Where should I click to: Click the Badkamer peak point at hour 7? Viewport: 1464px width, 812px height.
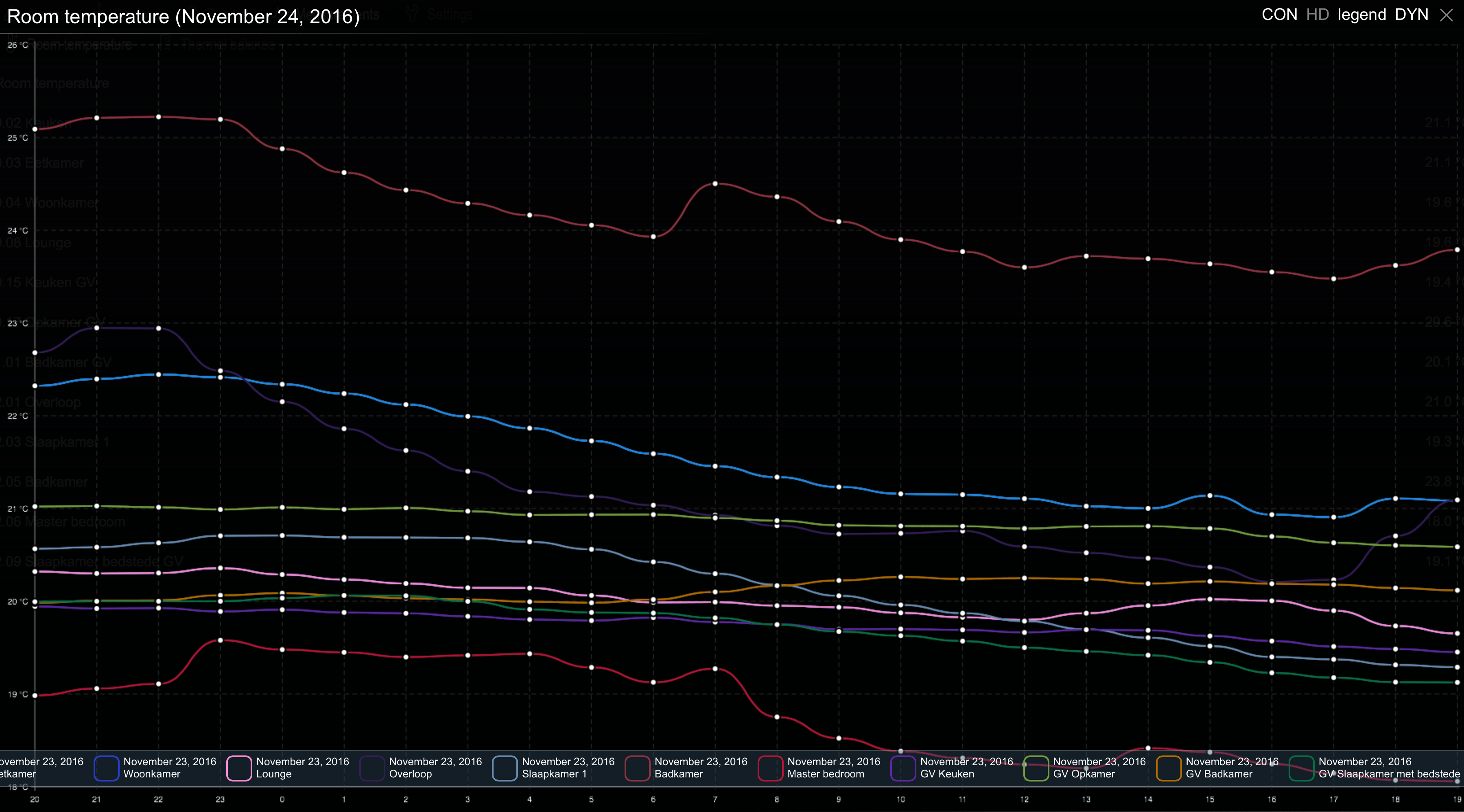pos(715,183)
